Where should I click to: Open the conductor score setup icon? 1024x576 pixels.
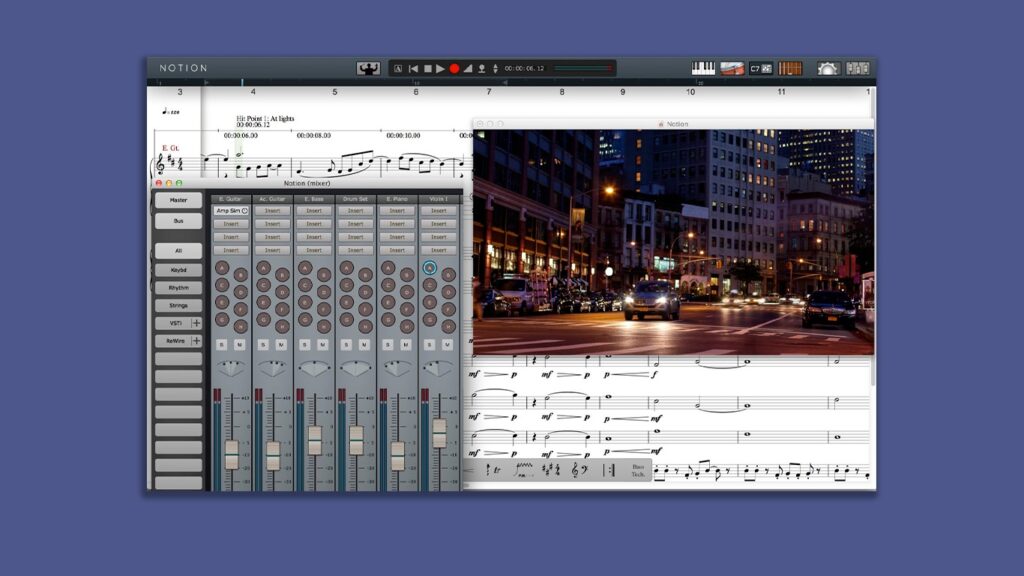click(x=368, y=68)
